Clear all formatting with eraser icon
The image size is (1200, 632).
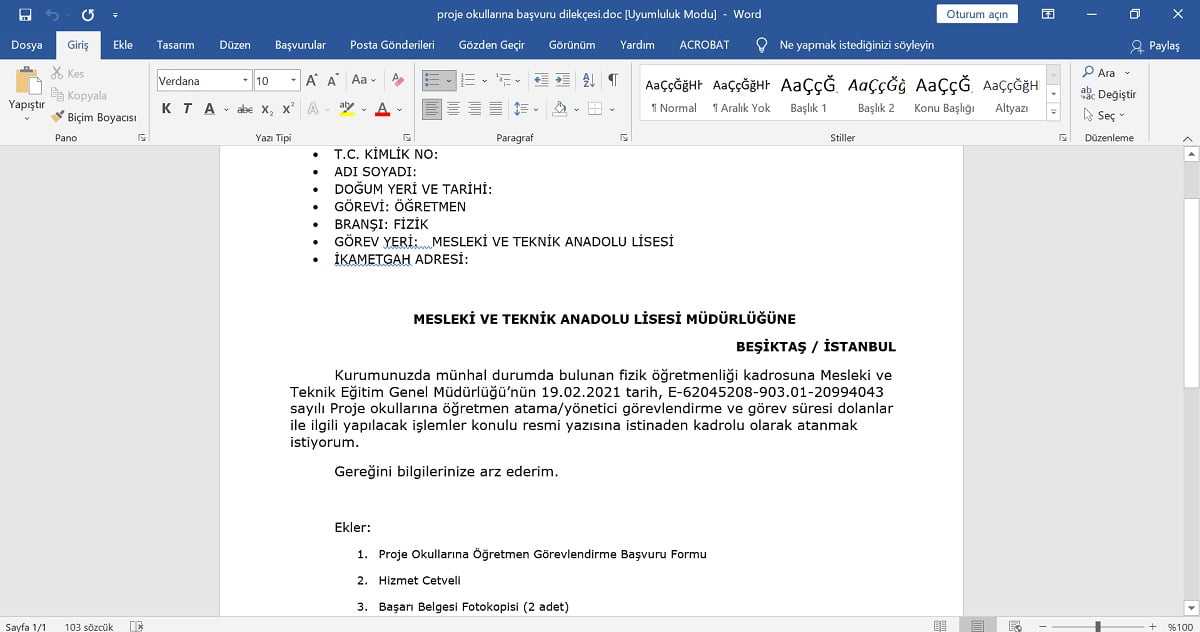pyautogui.click(x=398, y=80)
